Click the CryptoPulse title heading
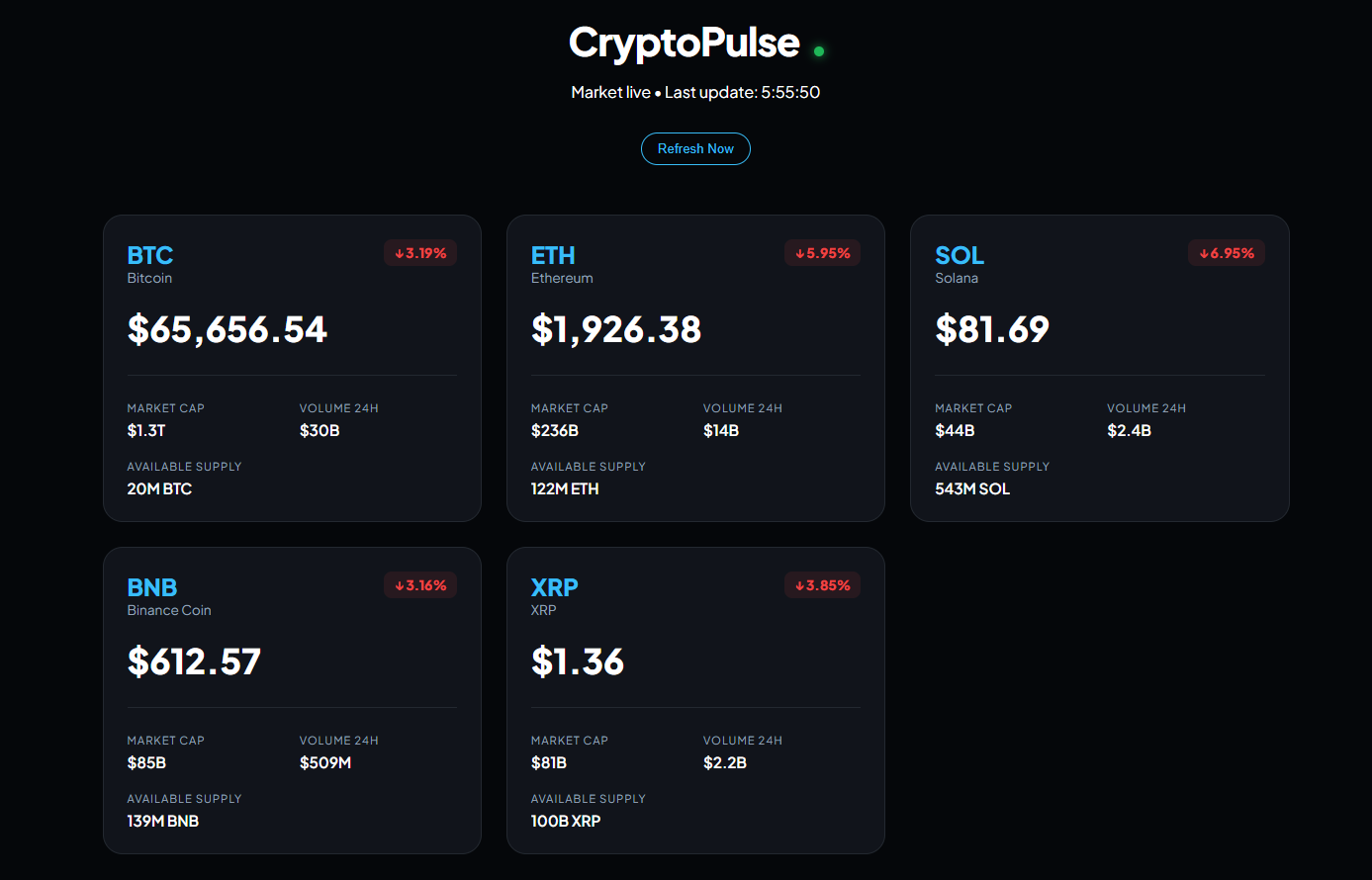1372x880 pixels. [684, 43]
